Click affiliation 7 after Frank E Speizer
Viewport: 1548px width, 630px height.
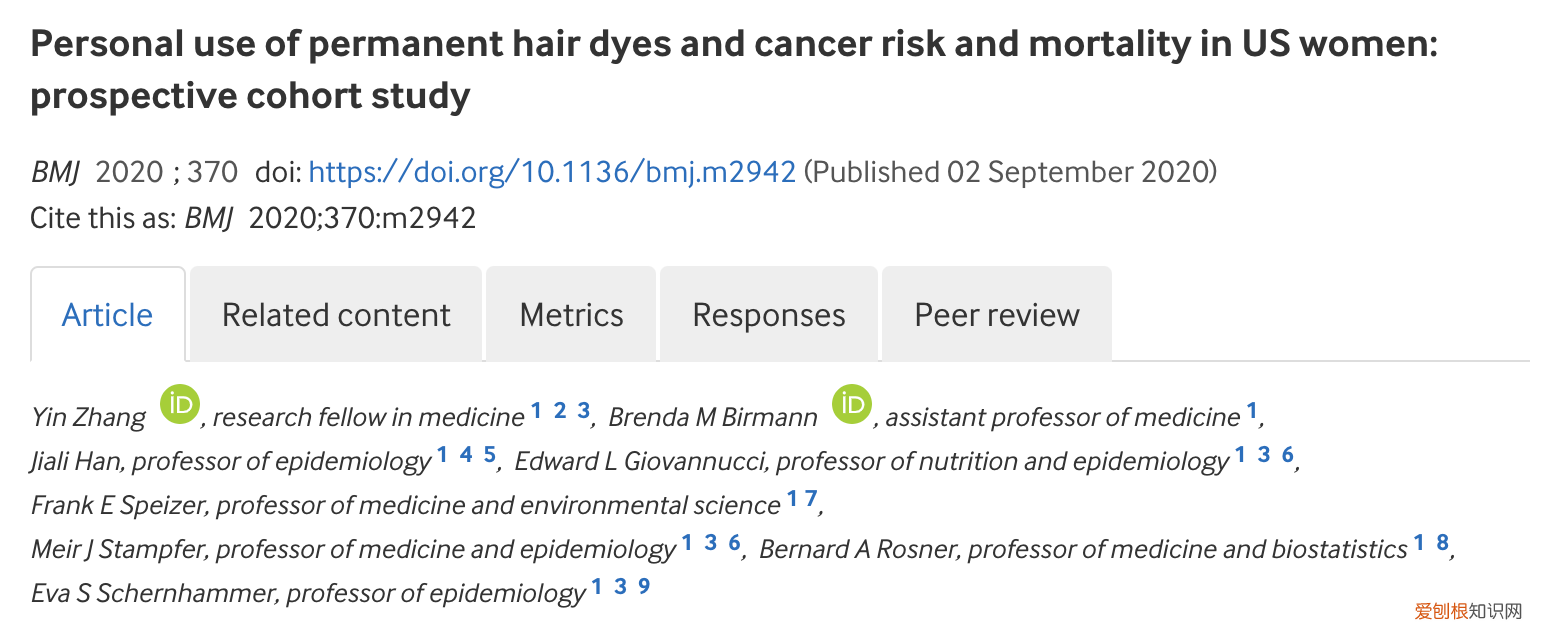tap(811, 498)
